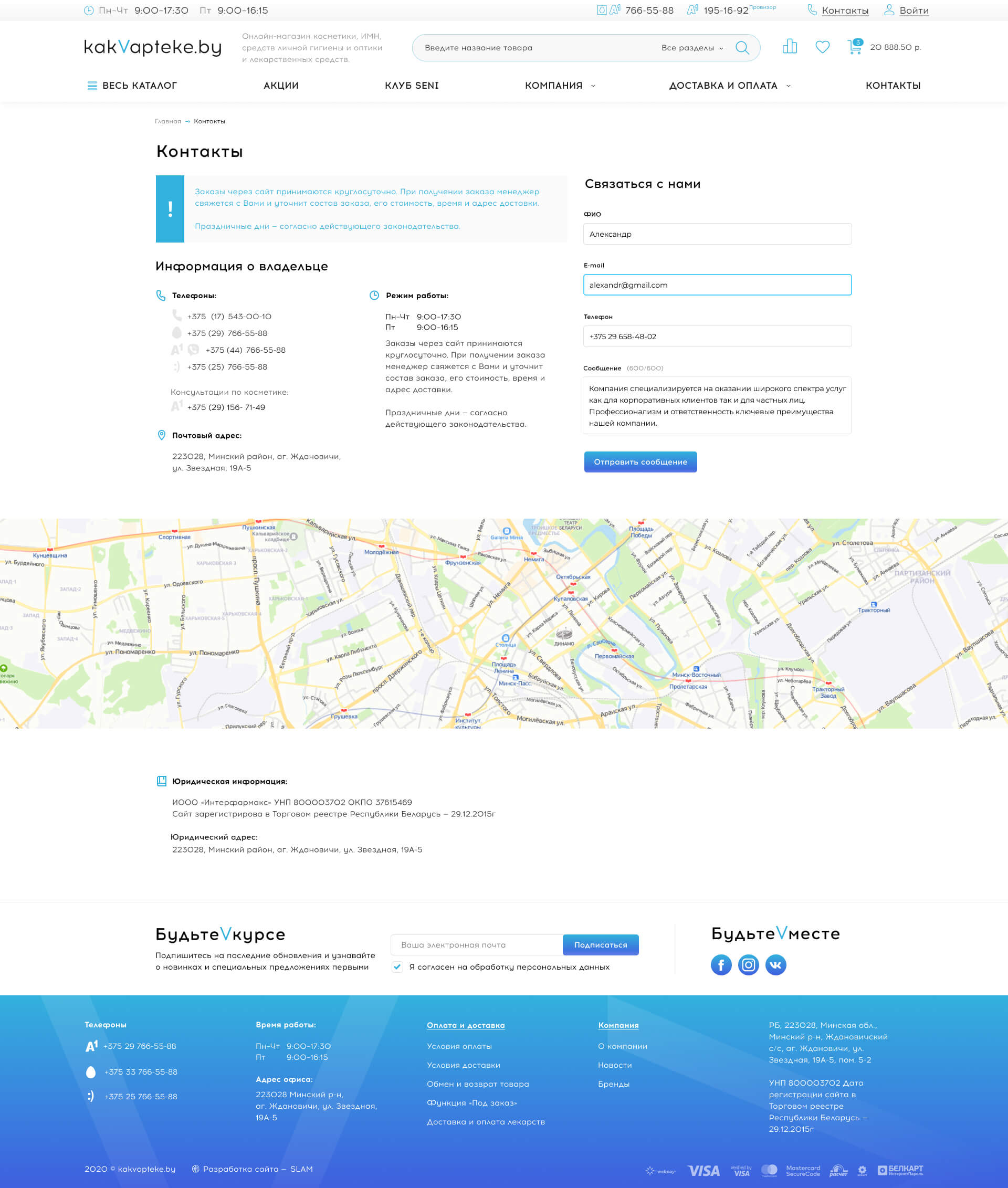Click the Войти login link
The height and width of the screenshot is (1188, 1008).
pos(913,10)
